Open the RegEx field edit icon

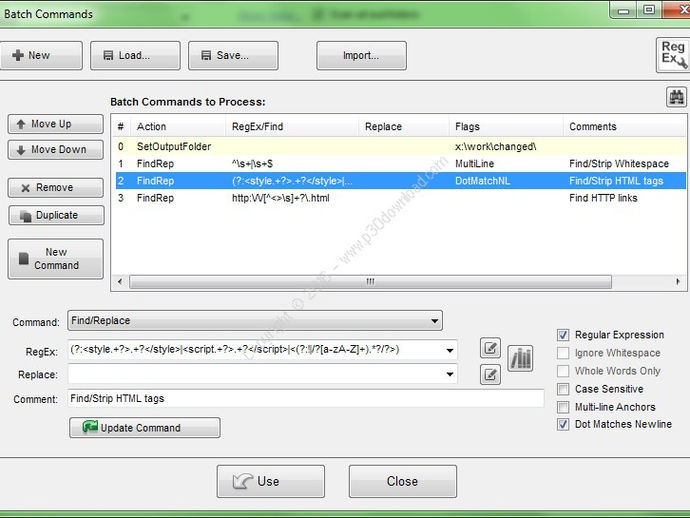(x=490, y=348)
